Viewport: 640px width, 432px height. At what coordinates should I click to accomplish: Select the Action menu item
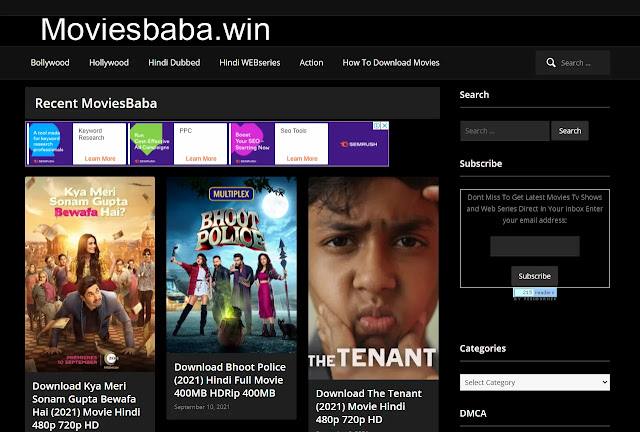(x=311, y=62)
